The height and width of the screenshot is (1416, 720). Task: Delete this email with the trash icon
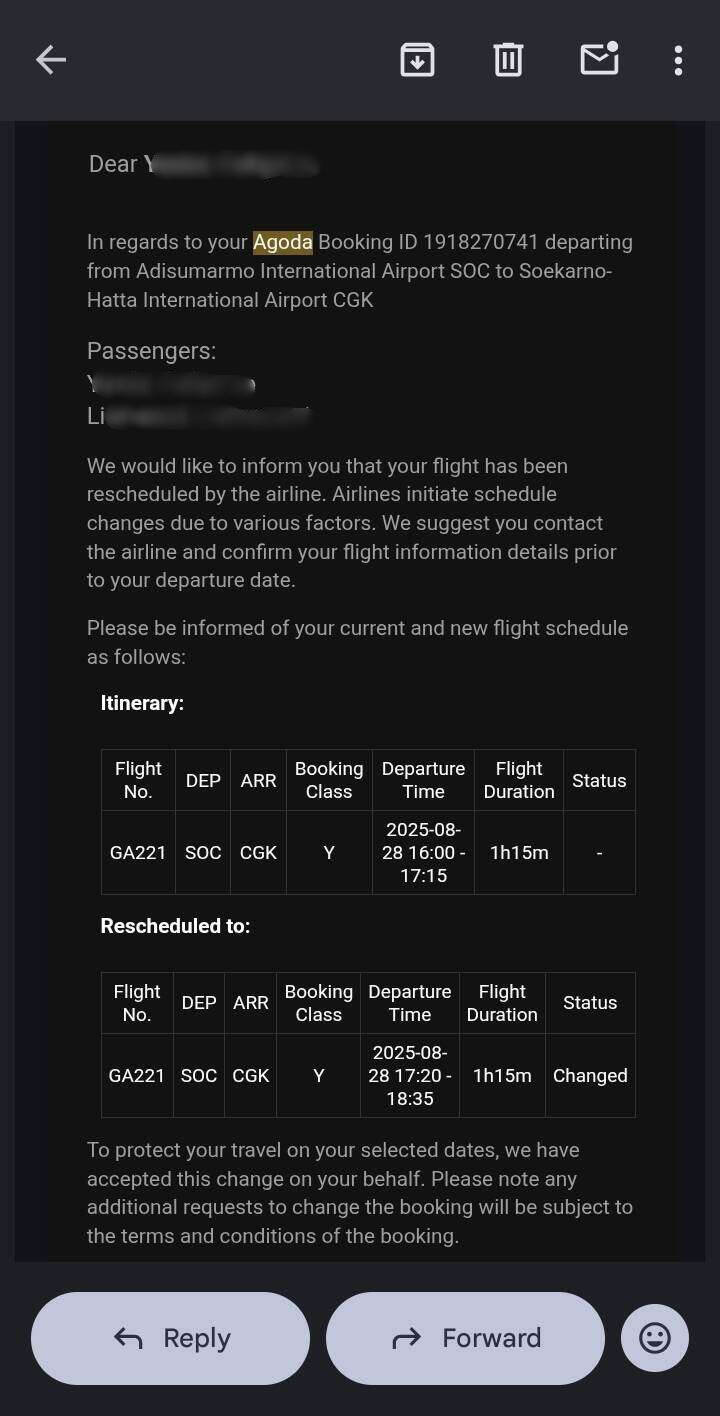[x=507, y=59]
